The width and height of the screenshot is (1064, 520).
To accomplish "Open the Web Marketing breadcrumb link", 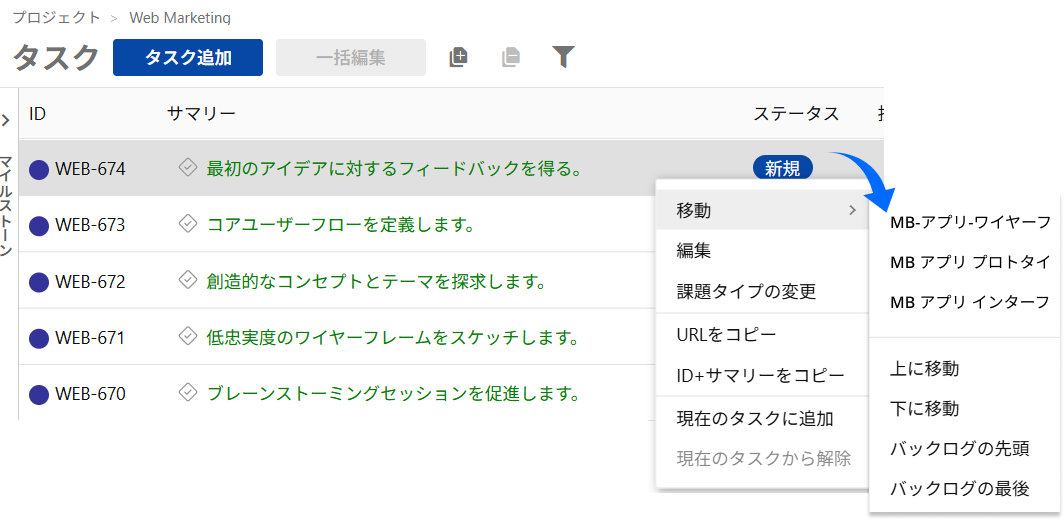I will [x=180, y=18].
